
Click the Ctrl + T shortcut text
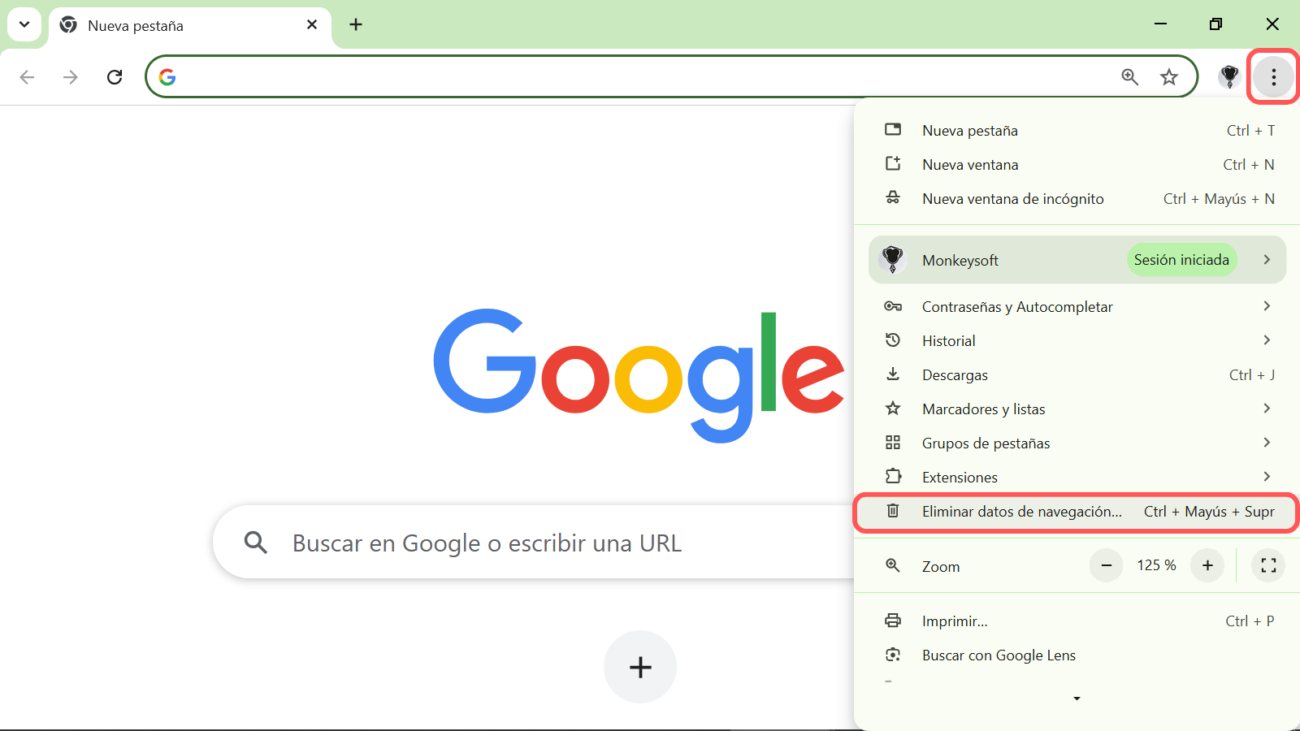pos(1250,130)
